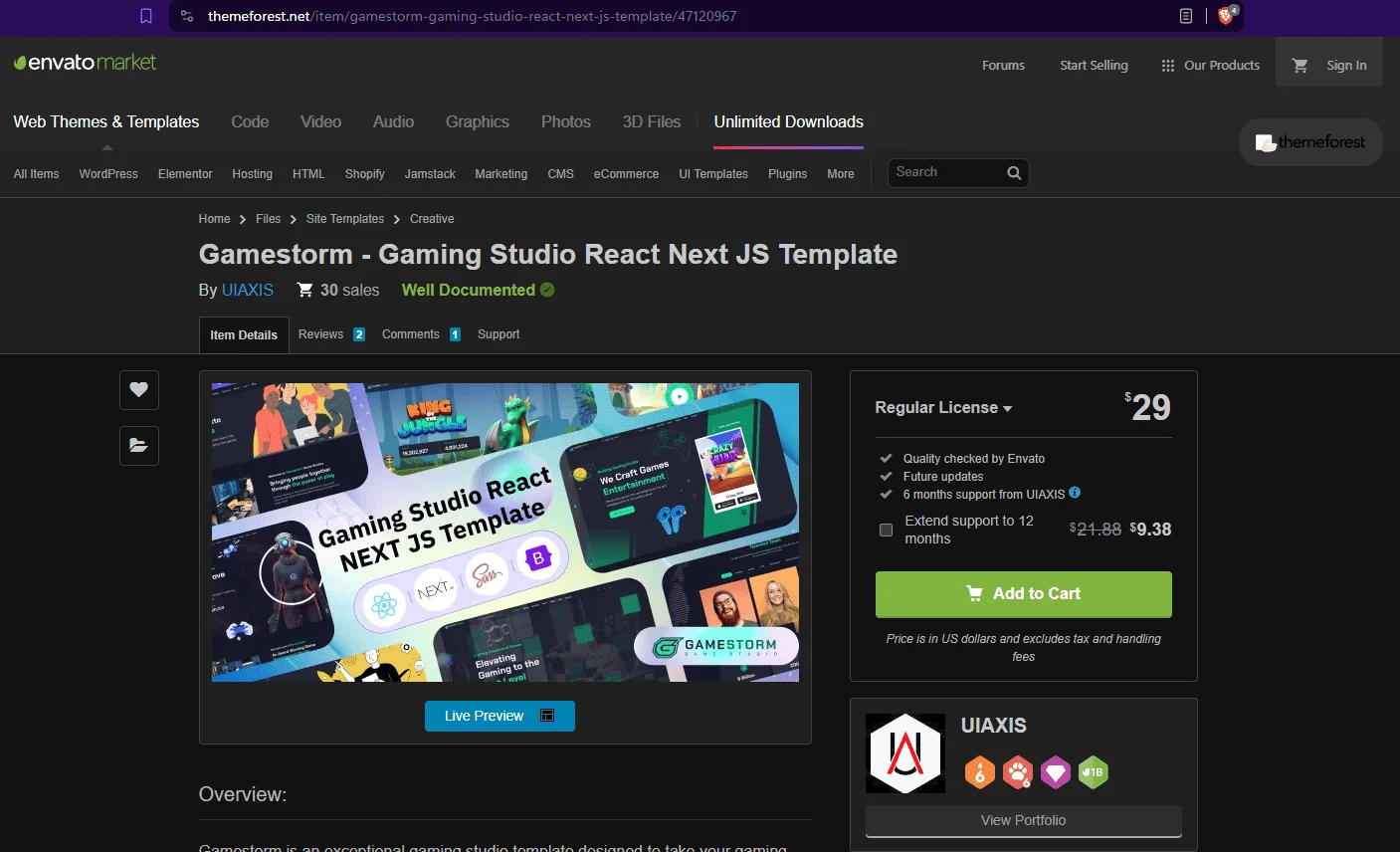The height and width of the screenshot is (852, 1400).
Task: Browse Marketing category
Action: 500,173
